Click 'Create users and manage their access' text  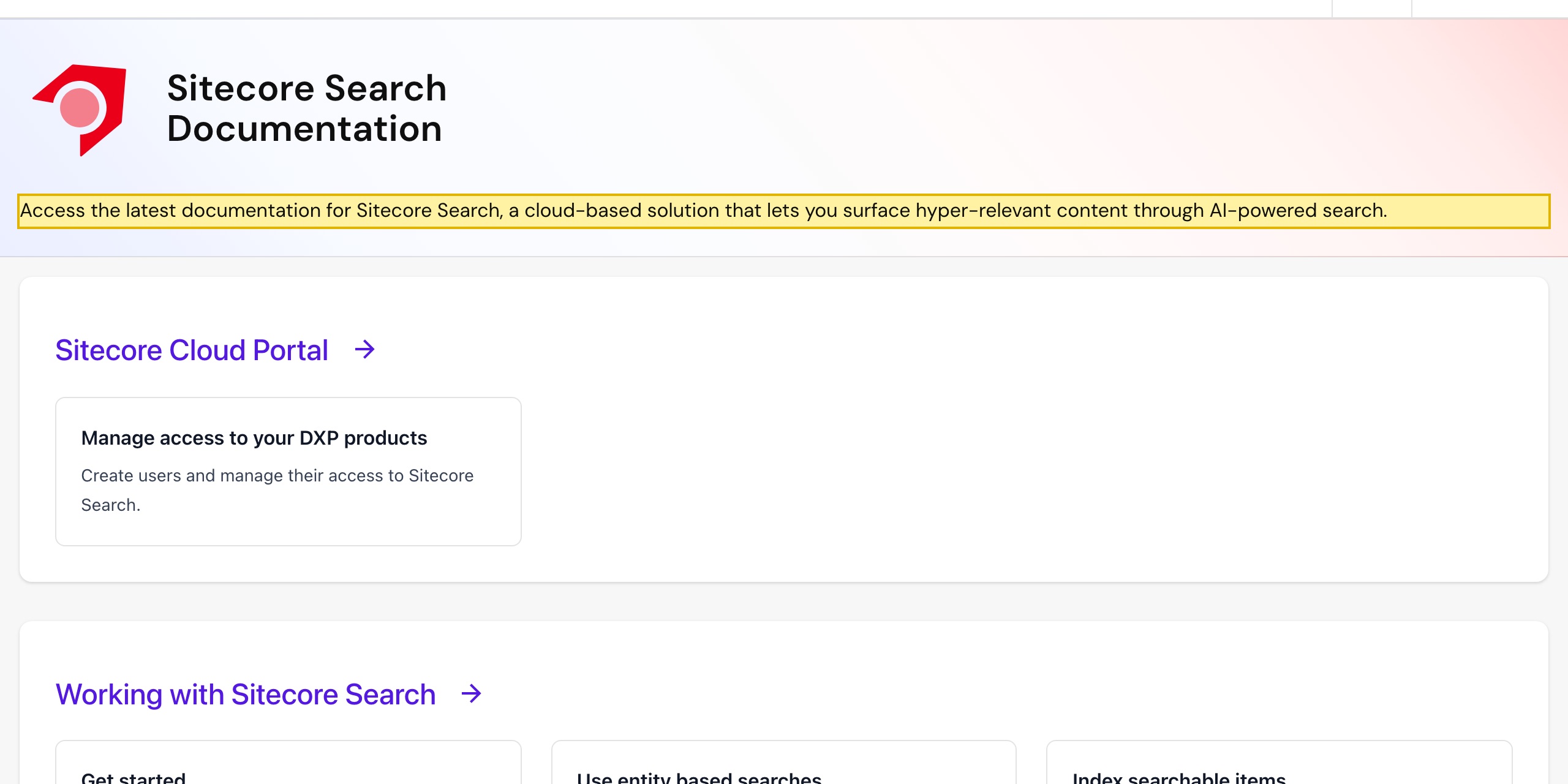click(x=277, y=490)
